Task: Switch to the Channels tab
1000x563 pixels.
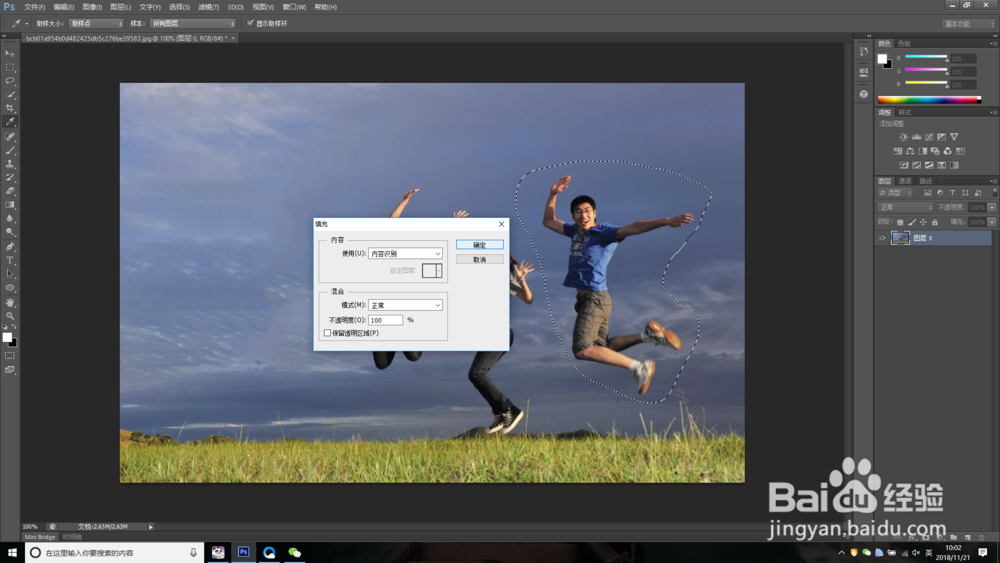Action: coord(904,181)
